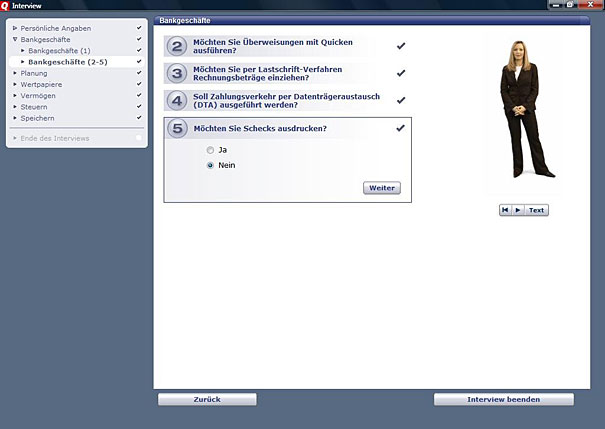
Task: Click the camera screenshot icon in title bar
Action: point(569,5)
